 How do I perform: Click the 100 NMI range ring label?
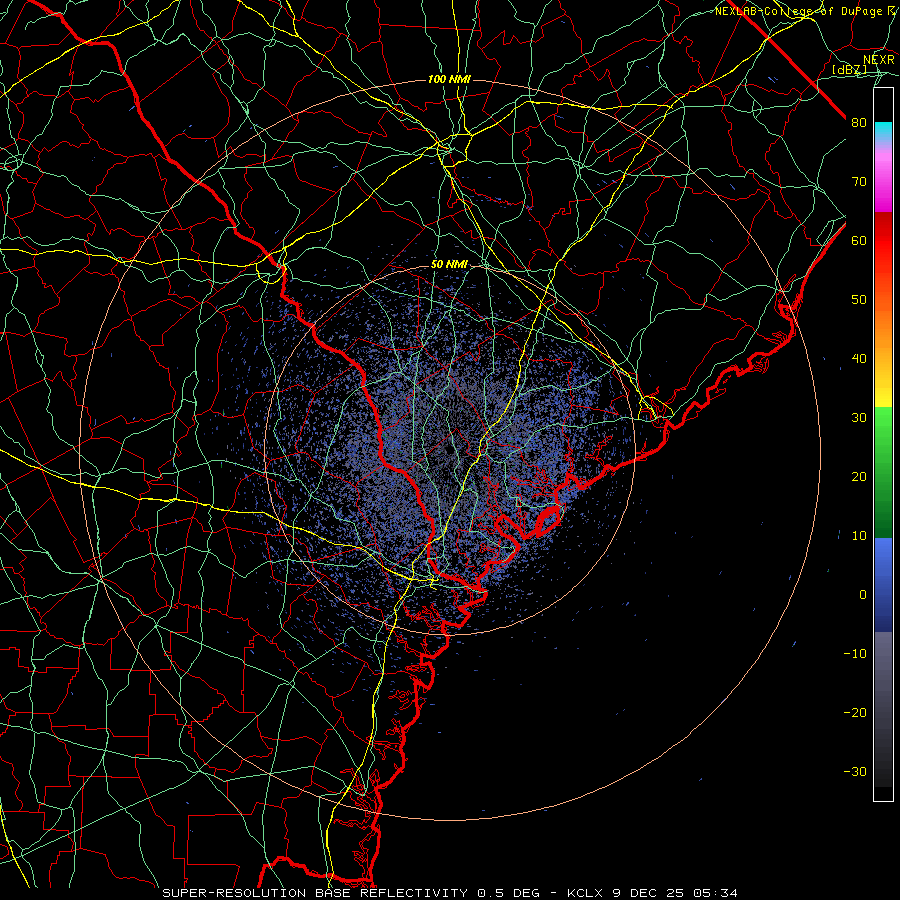449,79
